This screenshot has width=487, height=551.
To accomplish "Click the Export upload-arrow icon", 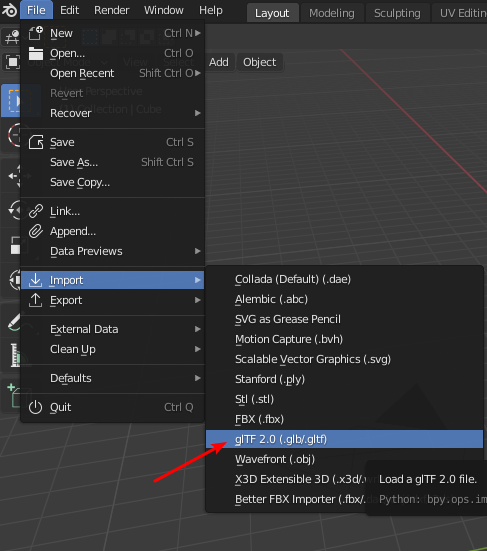I will [x=35, y=300].
